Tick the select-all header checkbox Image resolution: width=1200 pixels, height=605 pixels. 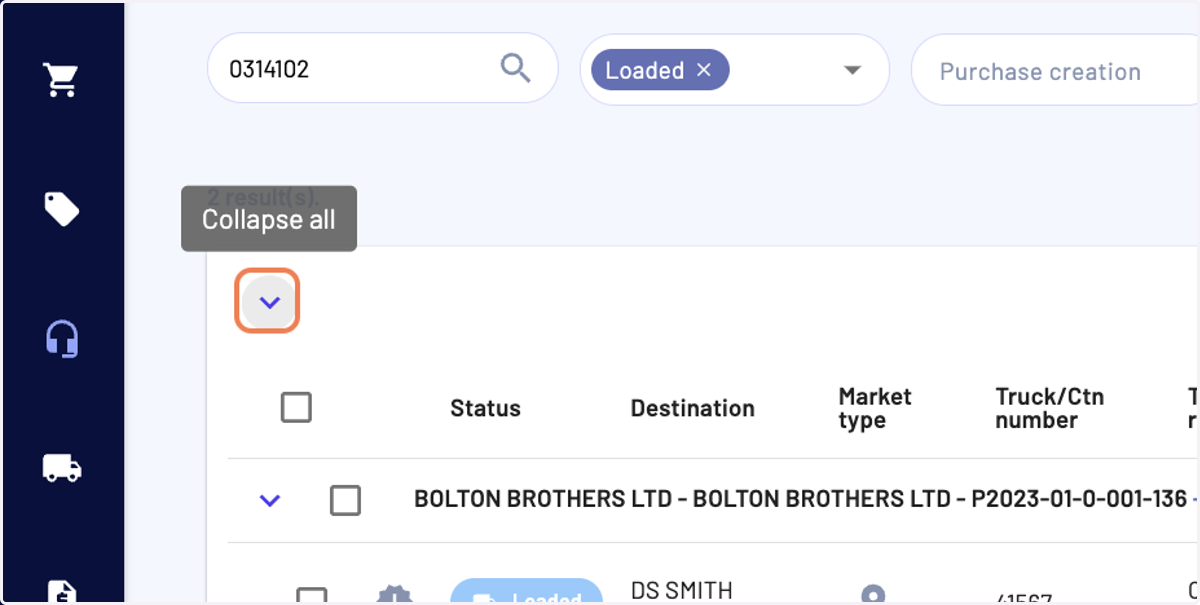296,407
